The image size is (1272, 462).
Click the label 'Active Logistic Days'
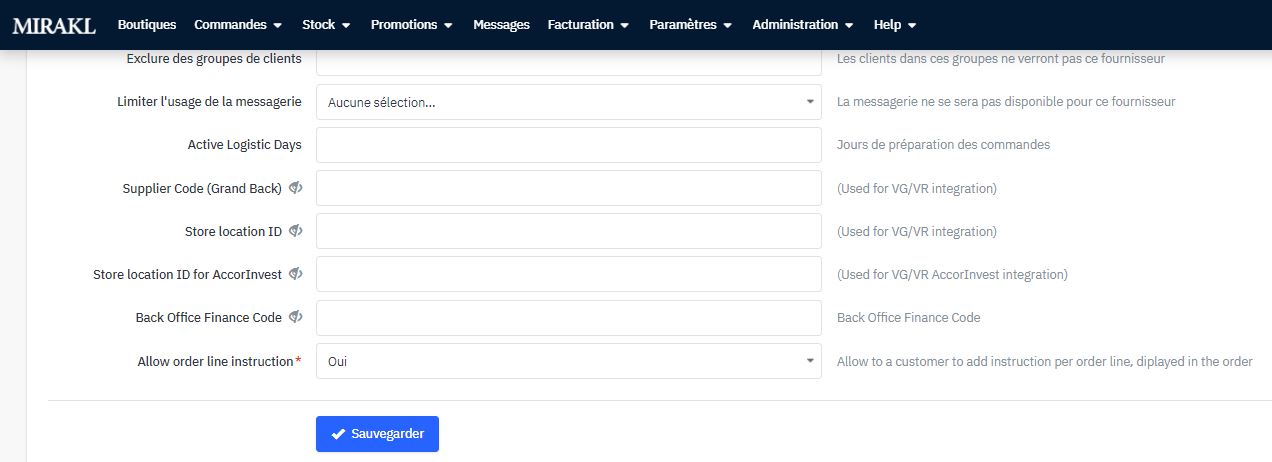click(245, 145)
